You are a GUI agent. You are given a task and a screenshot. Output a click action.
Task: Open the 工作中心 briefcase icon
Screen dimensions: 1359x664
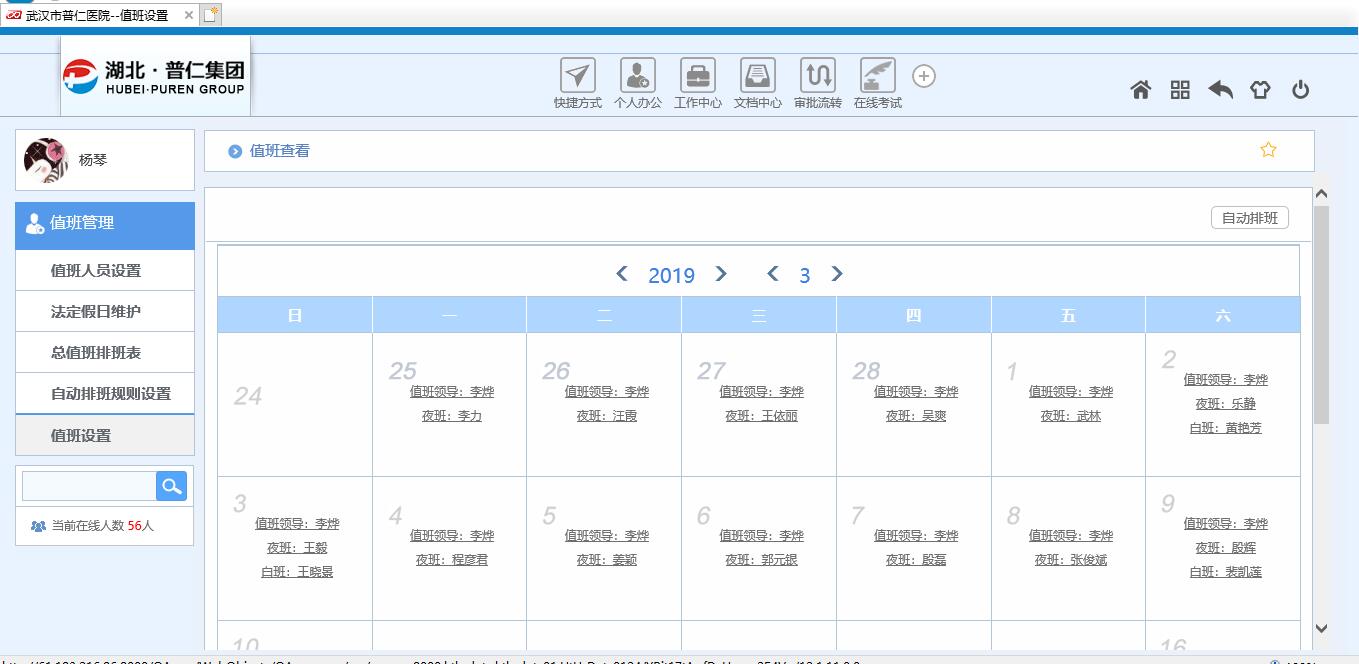697,77
